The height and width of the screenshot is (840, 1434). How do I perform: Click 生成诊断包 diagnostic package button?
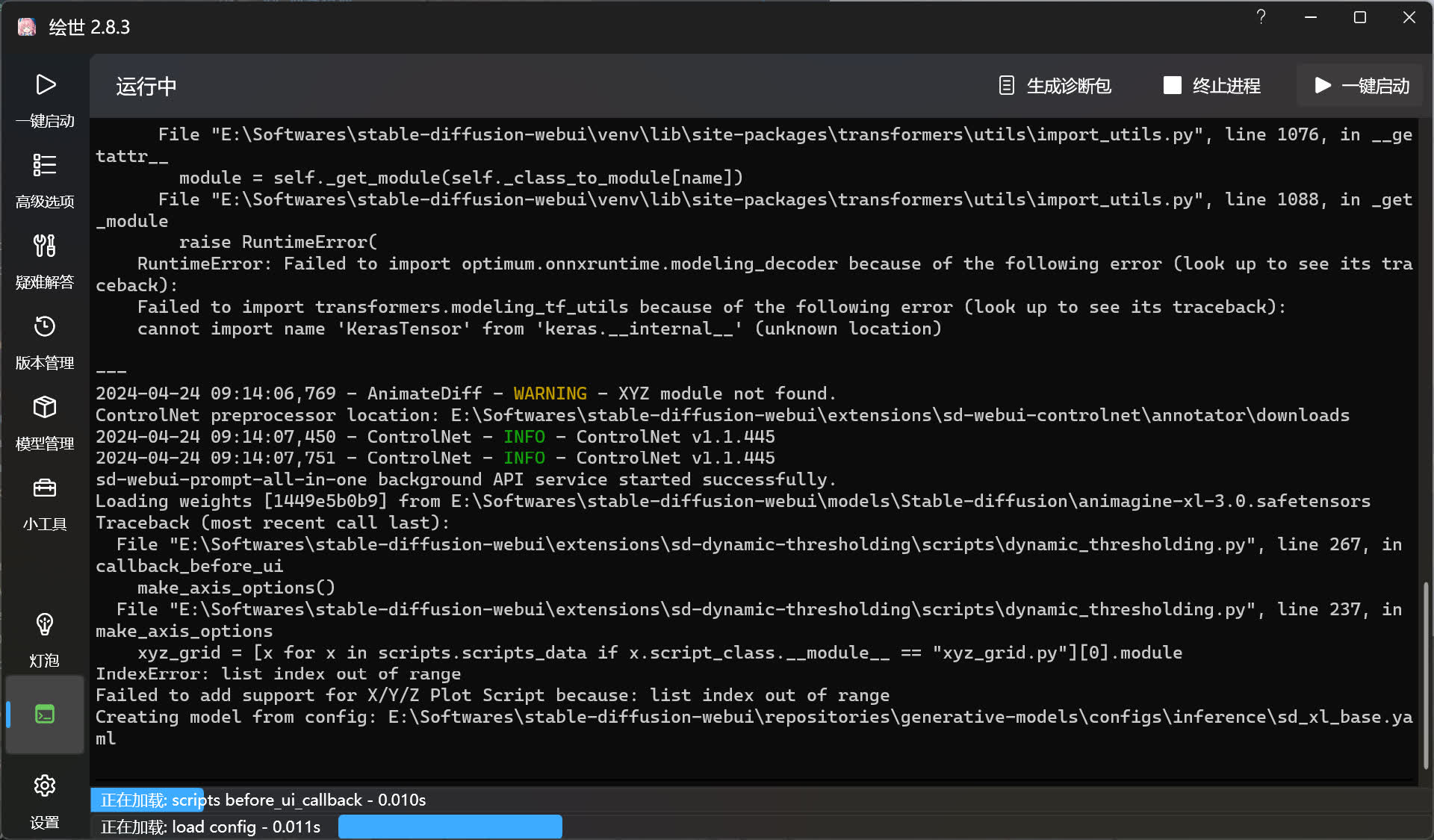point(1055,86)
